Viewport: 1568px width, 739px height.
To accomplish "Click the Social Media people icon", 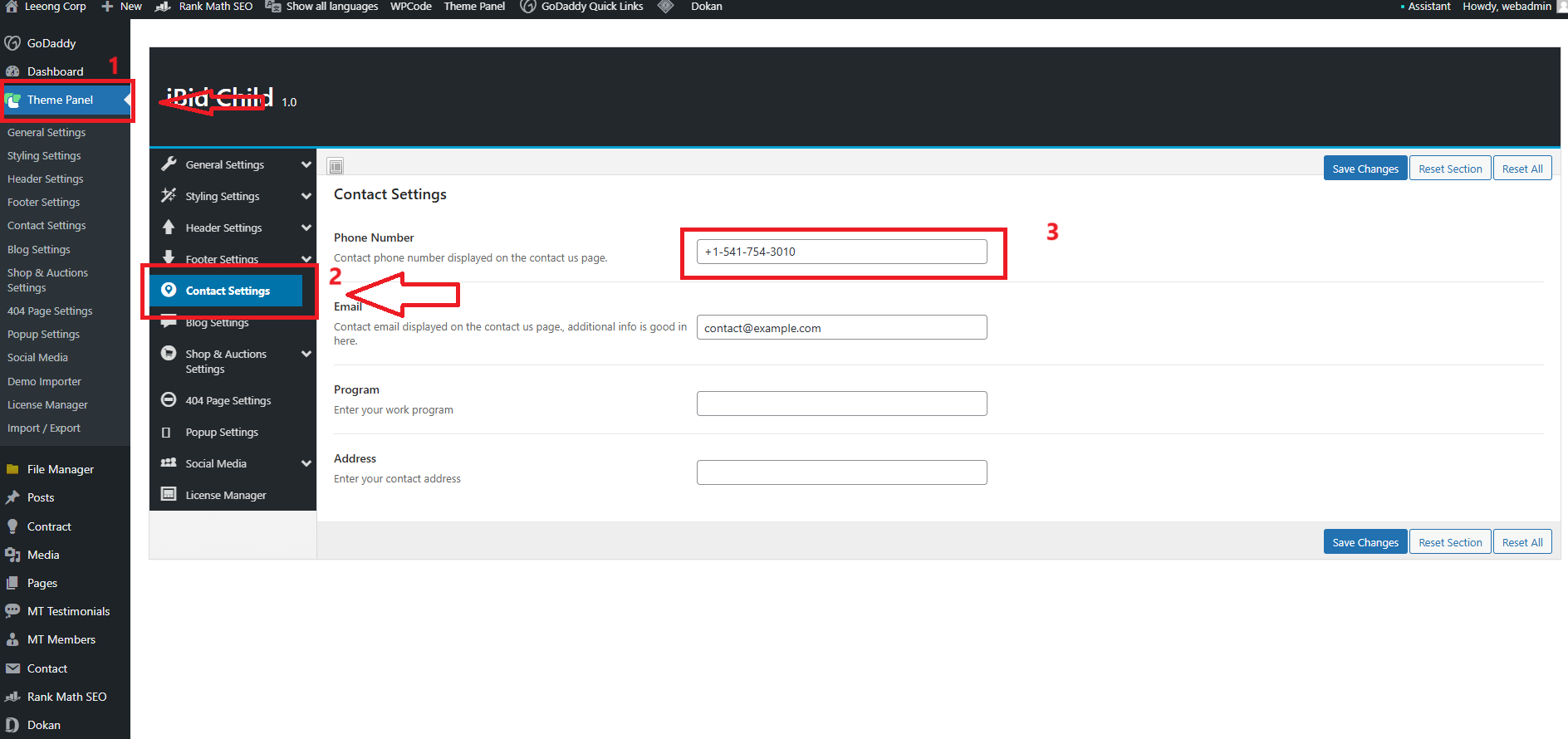I will [x=169, y=463].
